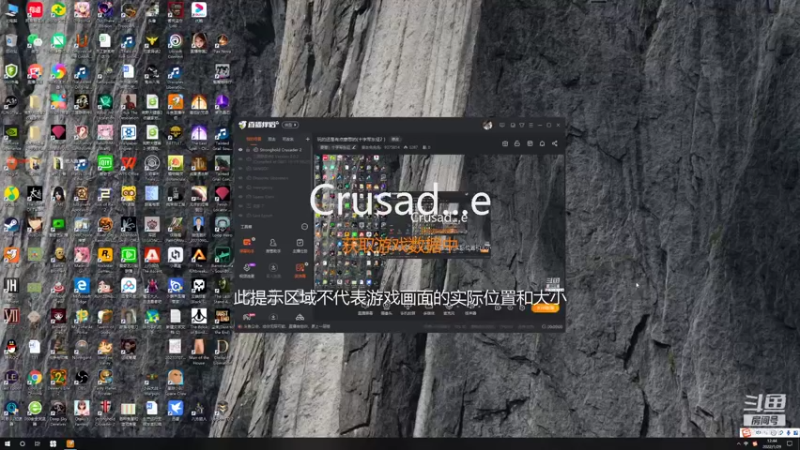Open the Windows Start menu
Viewport: 800px width, 450px height.
(x=7, y=444)
